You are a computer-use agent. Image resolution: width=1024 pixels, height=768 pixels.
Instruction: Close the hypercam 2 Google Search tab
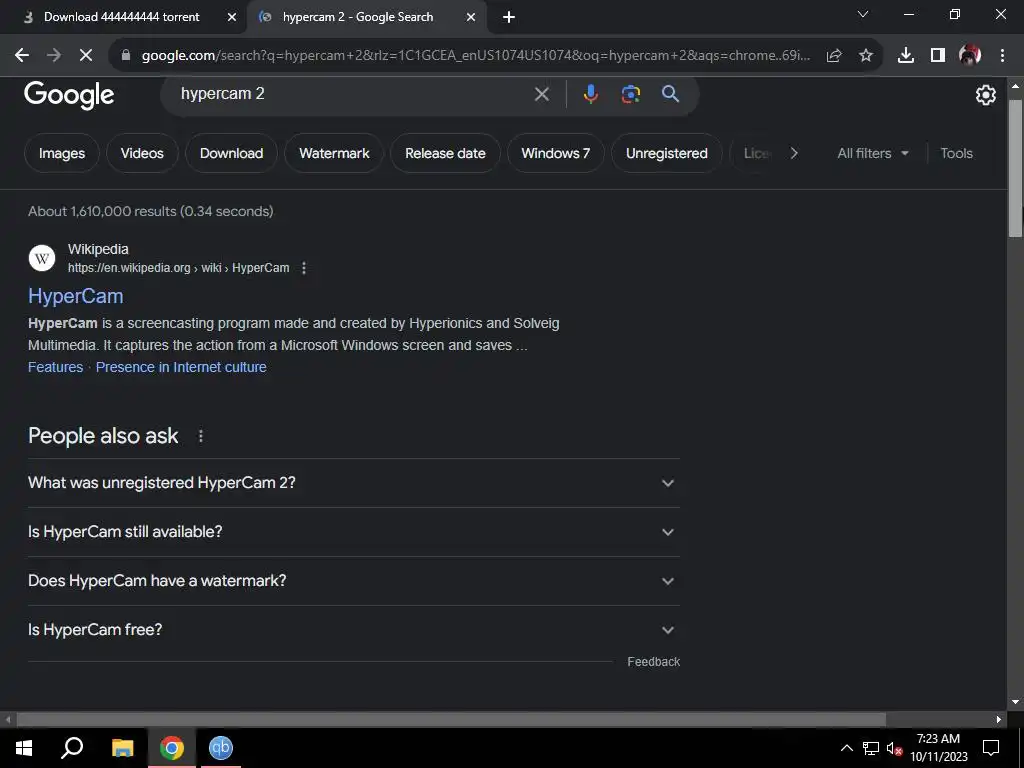pos(471,17)
